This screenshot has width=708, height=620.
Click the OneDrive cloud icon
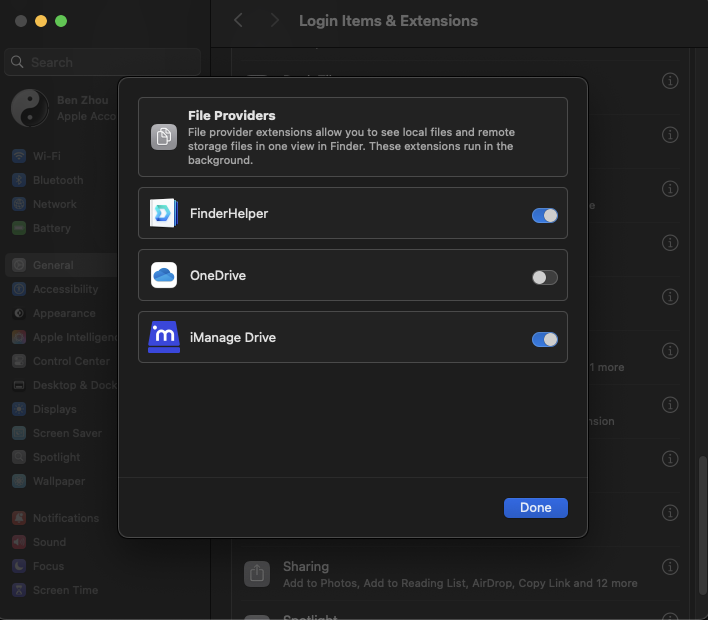coord(164,276)
